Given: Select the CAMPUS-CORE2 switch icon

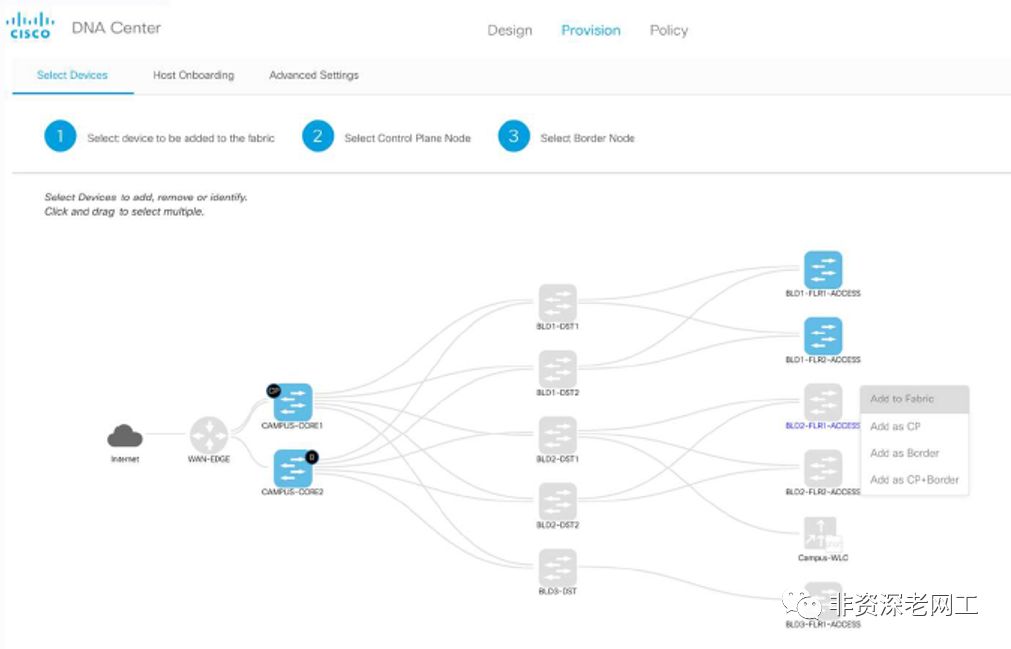Looking at the screenshot, I should click(293, 469).
